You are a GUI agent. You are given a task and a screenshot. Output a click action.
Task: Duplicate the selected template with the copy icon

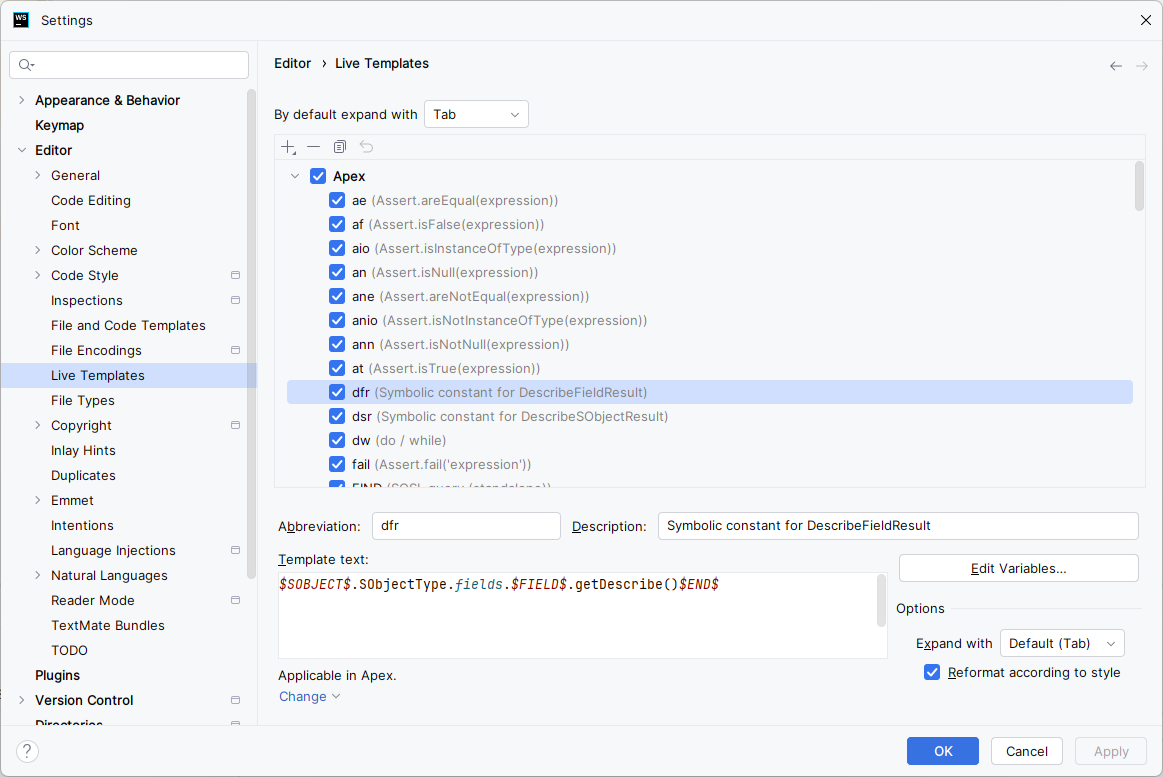(x=340, y=147)
